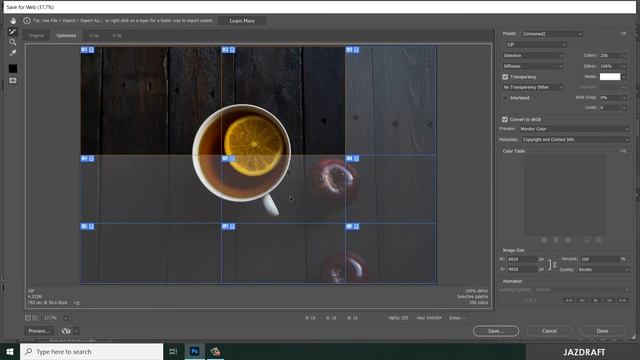Click the Type here to search box

point(91,351)
